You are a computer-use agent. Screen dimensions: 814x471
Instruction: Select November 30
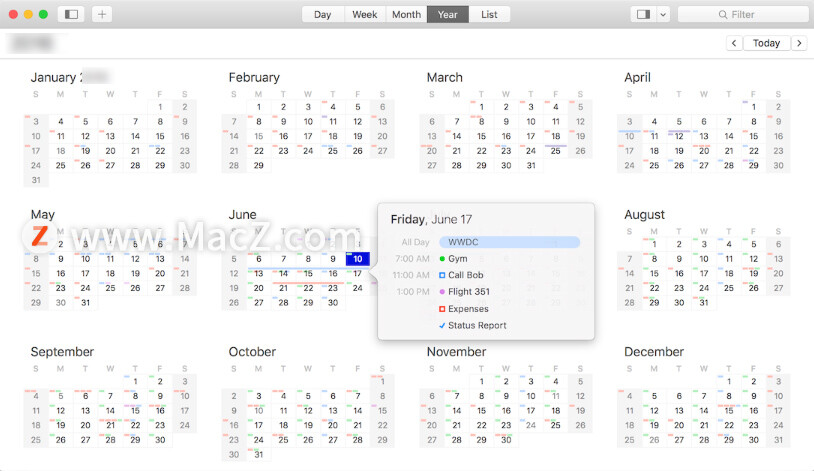(x=506, y=440)
